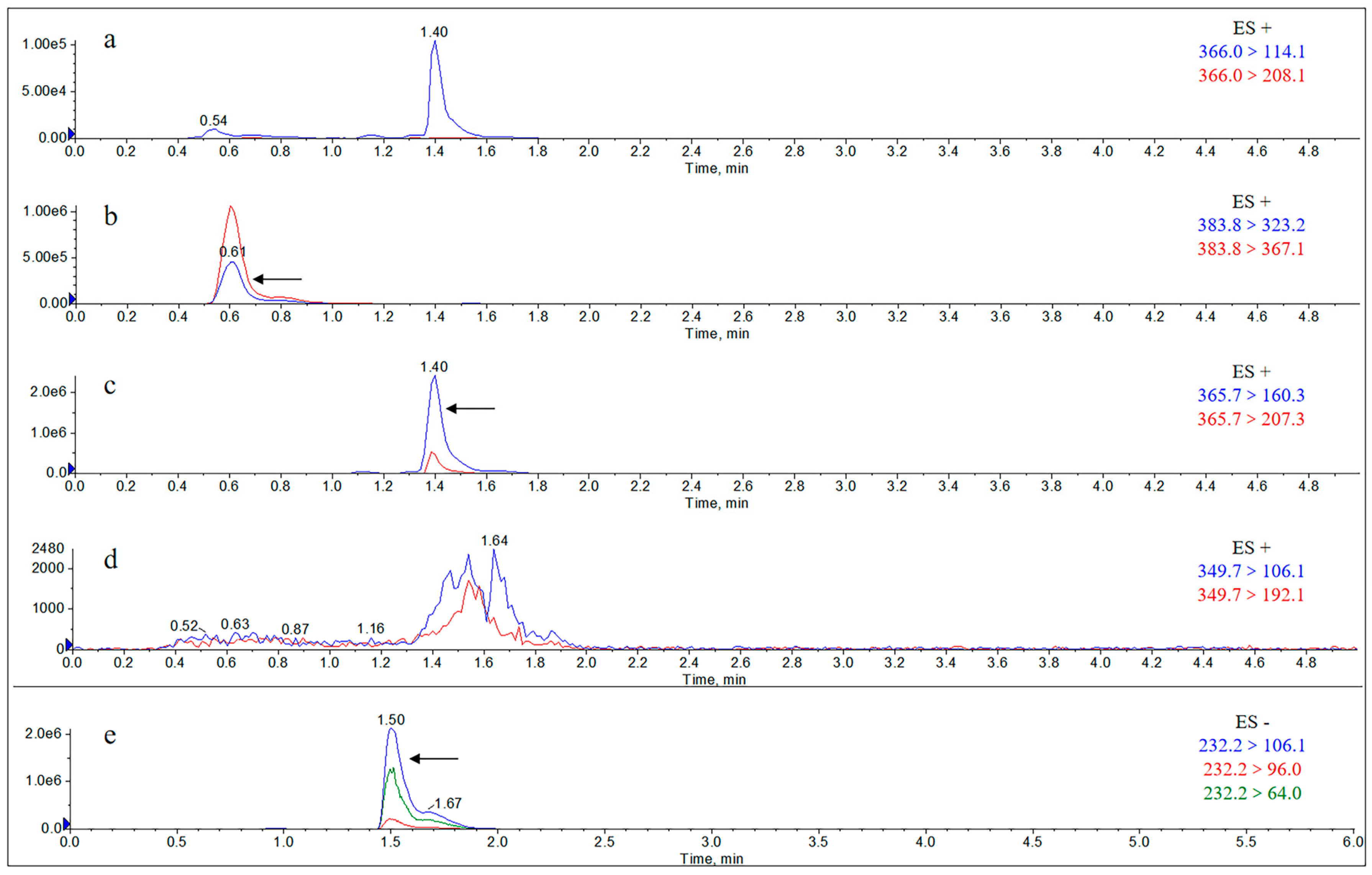Click the 1.64 peak label in panel d

tap(494, 540)
